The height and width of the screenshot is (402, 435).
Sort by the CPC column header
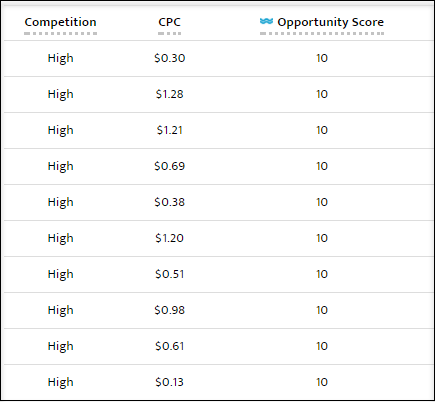[169, 22]
